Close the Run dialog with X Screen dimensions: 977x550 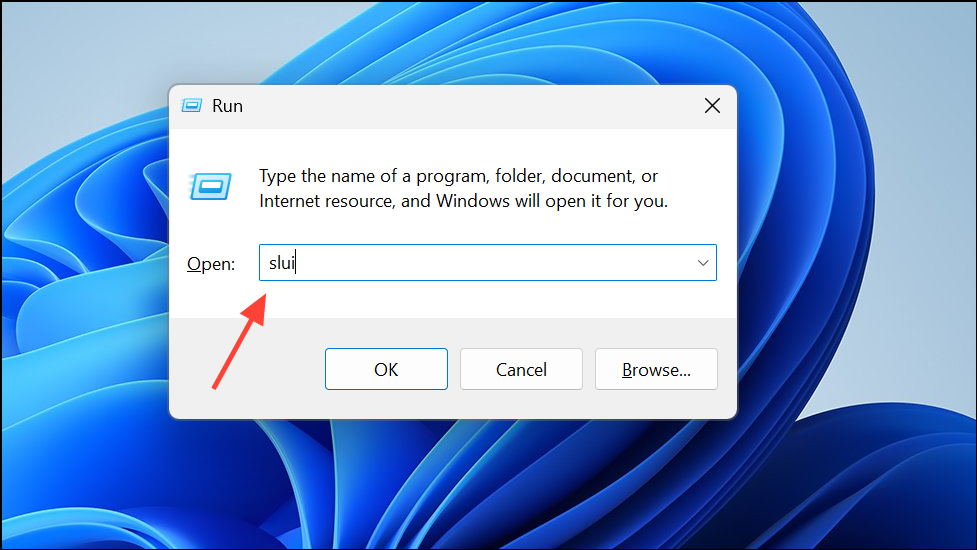point(712,106)
